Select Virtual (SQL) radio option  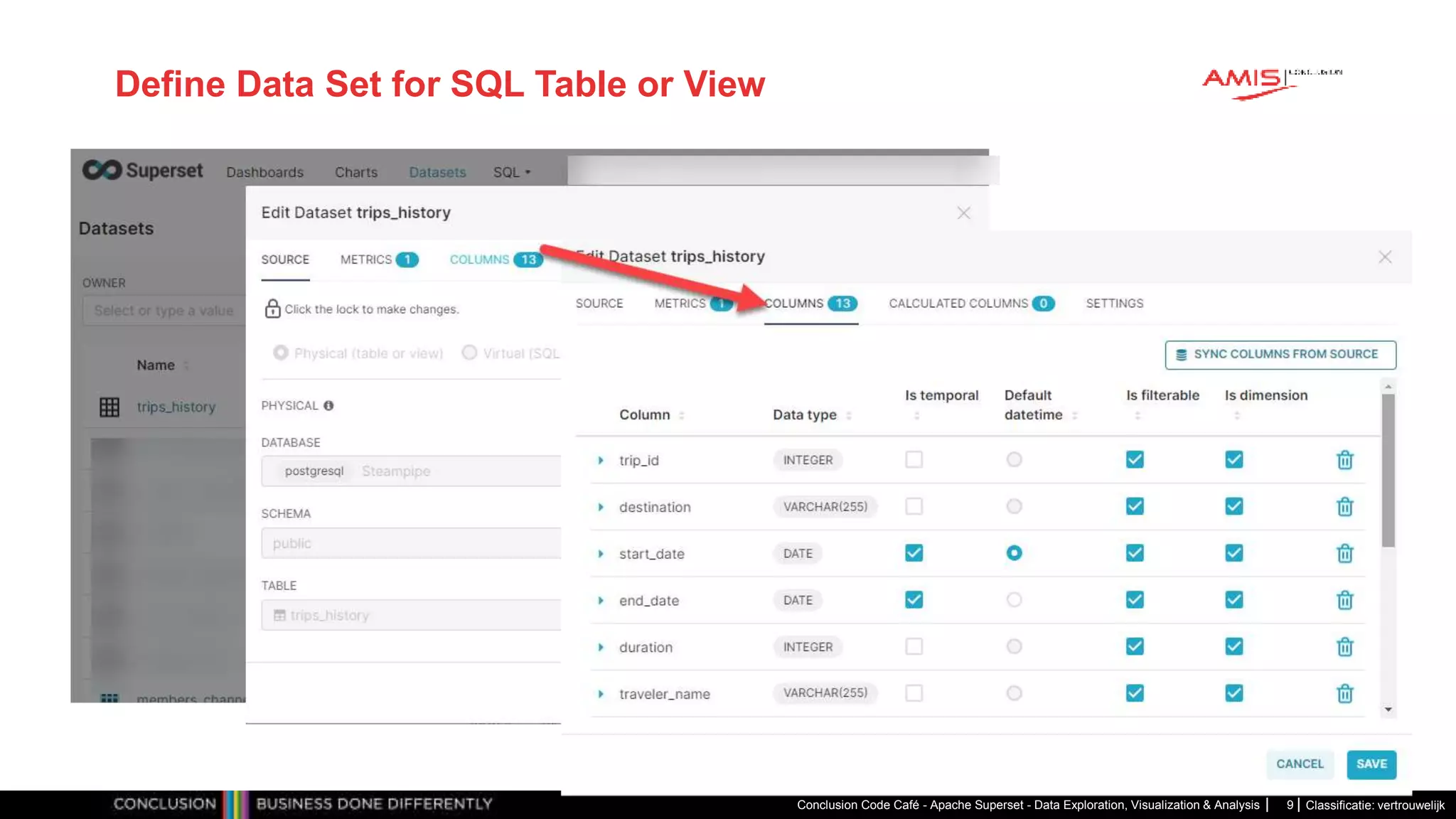469,353
